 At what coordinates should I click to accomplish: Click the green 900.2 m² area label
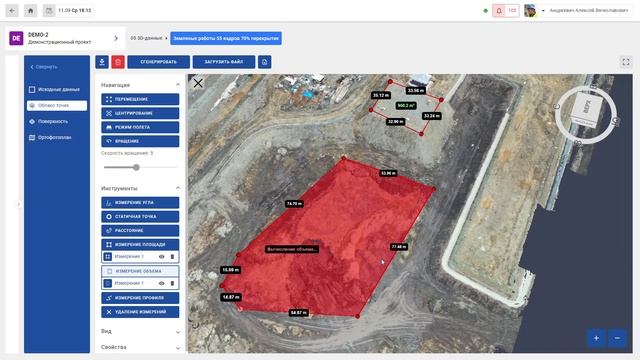tap(406, 106)
